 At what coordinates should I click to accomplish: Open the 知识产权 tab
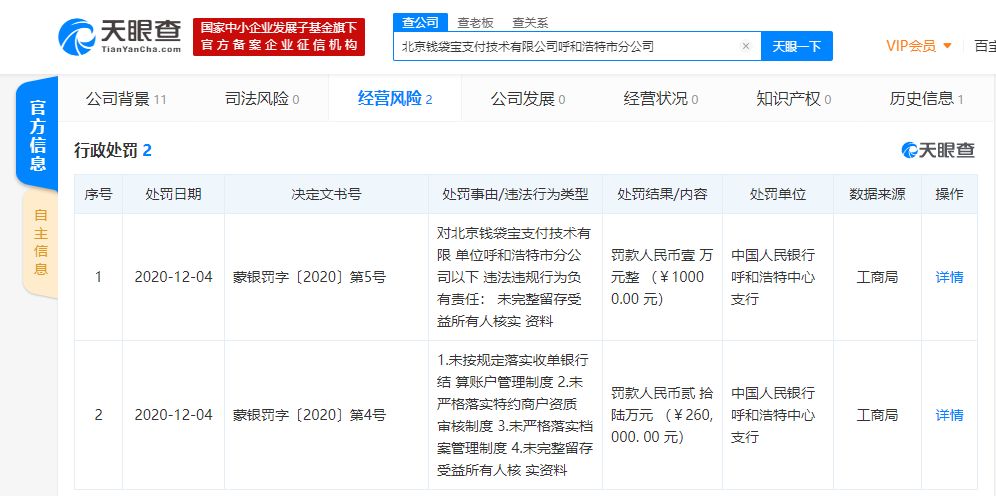point(793,99)
